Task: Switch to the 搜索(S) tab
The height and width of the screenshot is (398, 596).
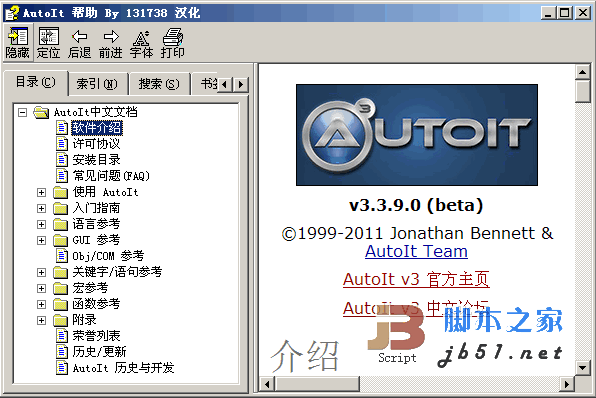Action: point(159,84)
